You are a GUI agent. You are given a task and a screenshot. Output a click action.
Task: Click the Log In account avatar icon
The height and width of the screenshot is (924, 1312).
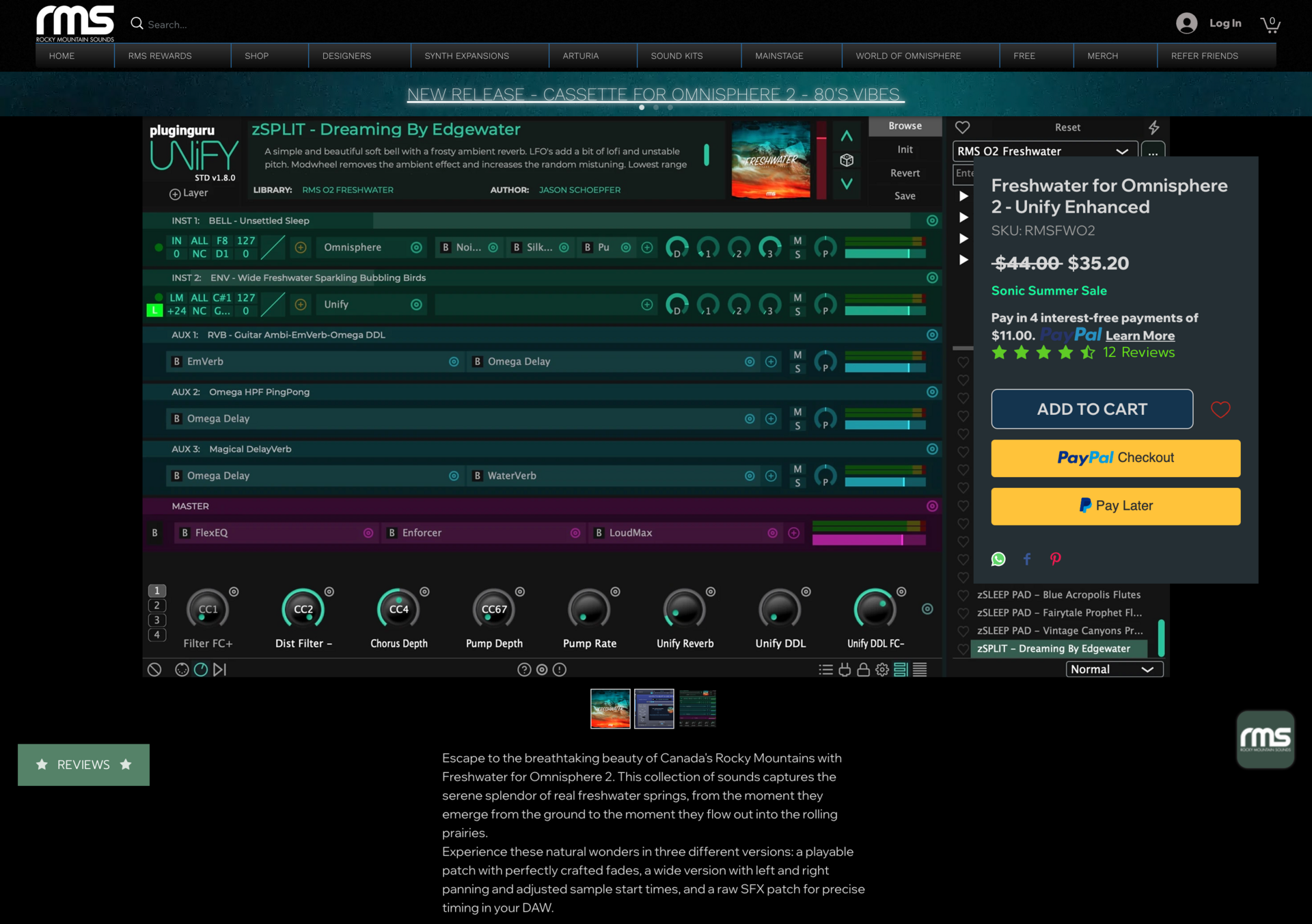coord(1186,23)
